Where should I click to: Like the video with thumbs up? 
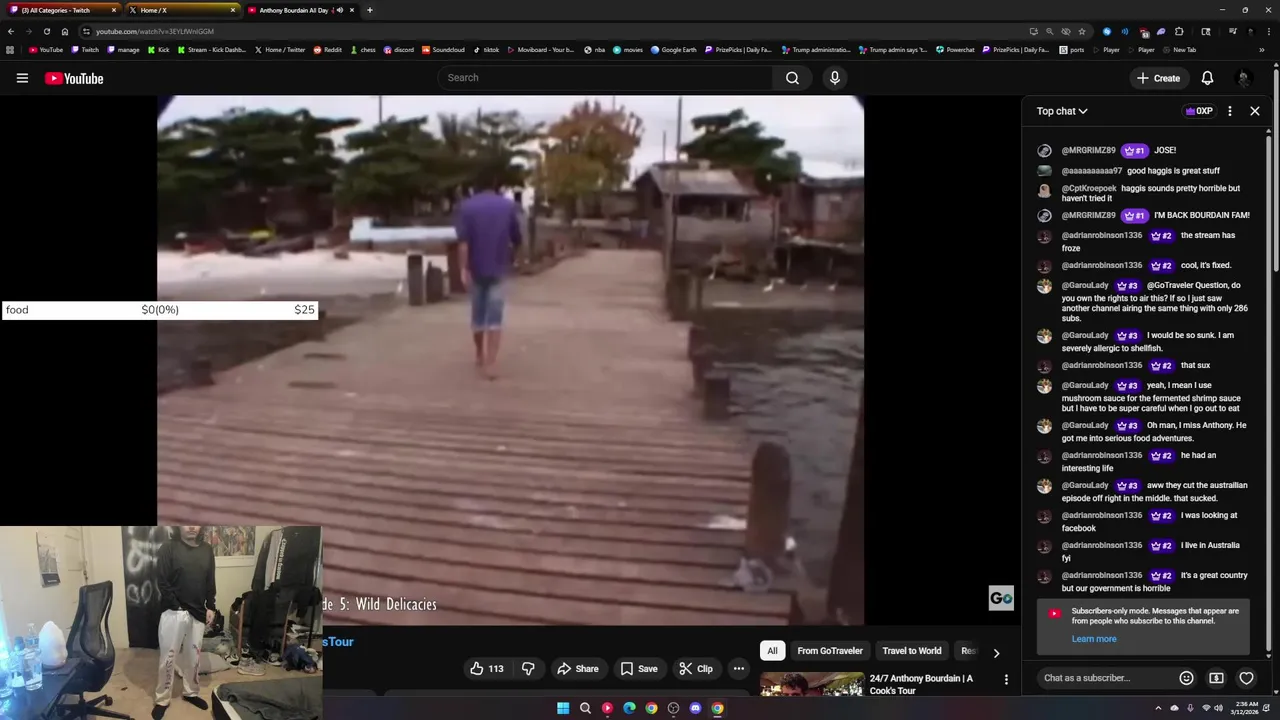(487, 669)
